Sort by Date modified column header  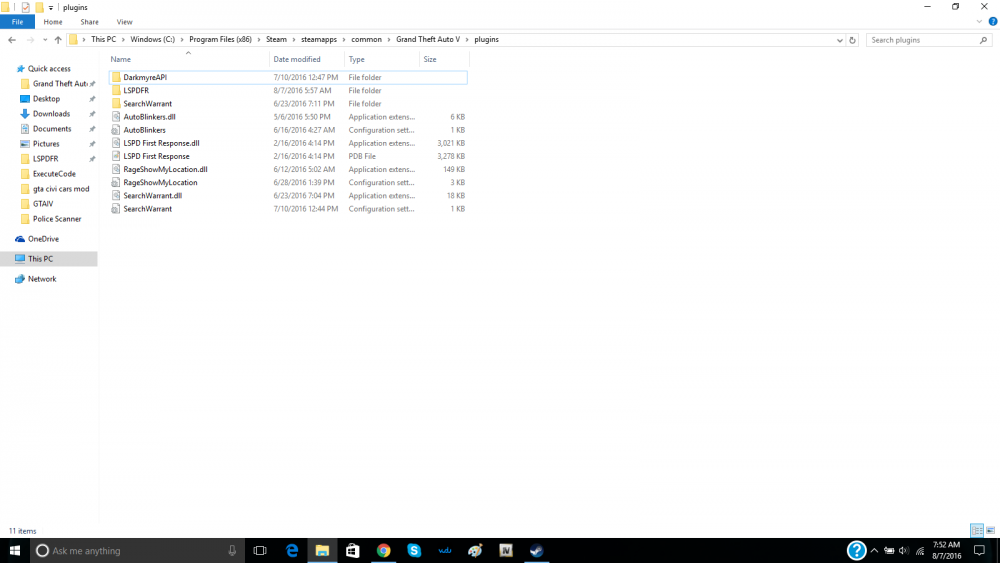point(307,59)
